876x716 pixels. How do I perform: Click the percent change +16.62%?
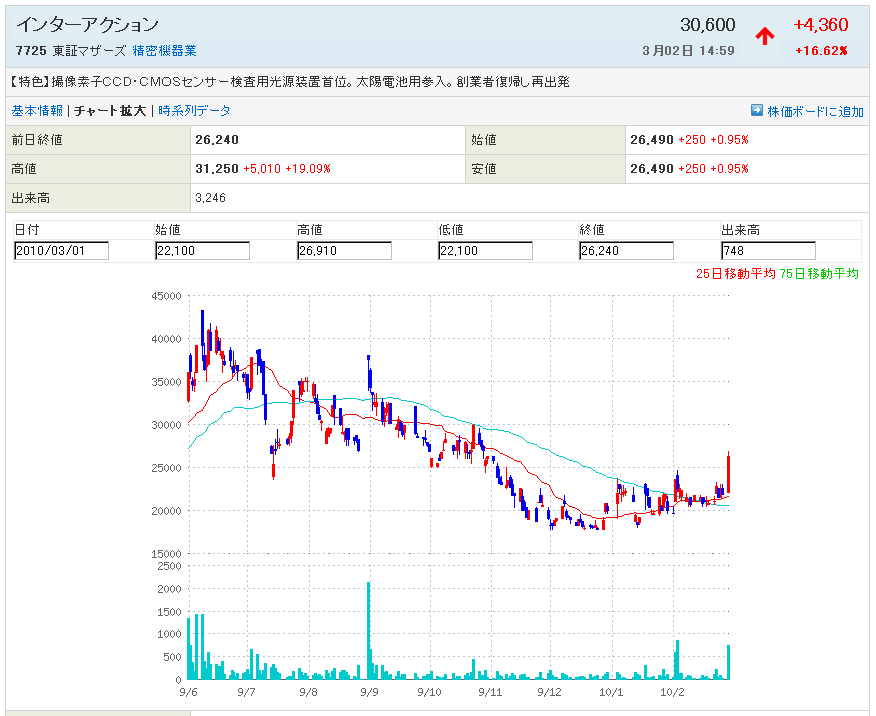click(x=821, y=51)
